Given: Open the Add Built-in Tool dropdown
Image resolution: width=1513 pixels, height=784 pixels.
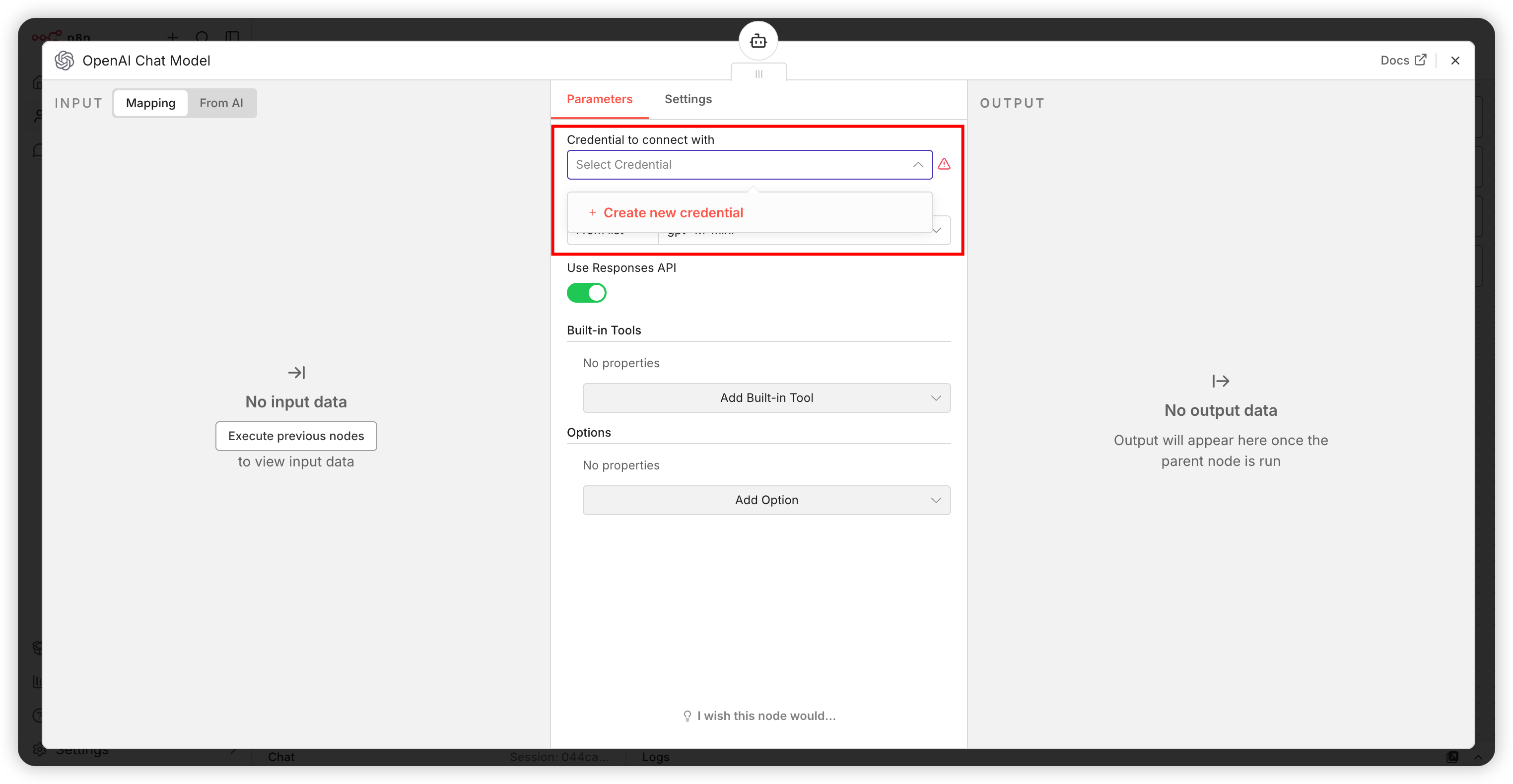Looking at the screenshot, I should tap(766, 398).
